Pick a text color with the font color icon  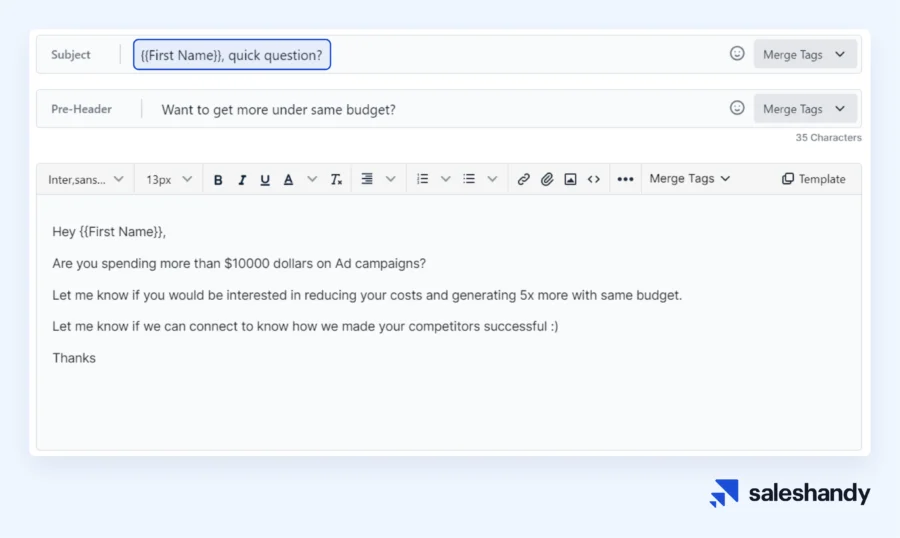288,180
